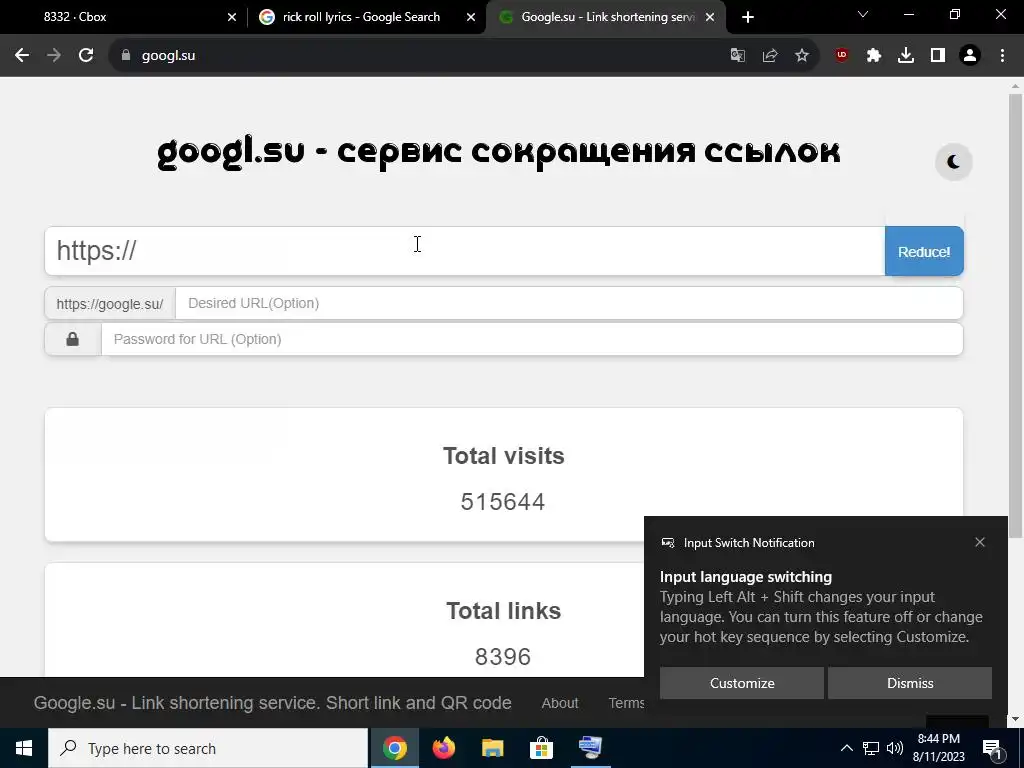1024x768 pixels.
Task: Open the Extensions puzzle menu
Action: point(874,56)
